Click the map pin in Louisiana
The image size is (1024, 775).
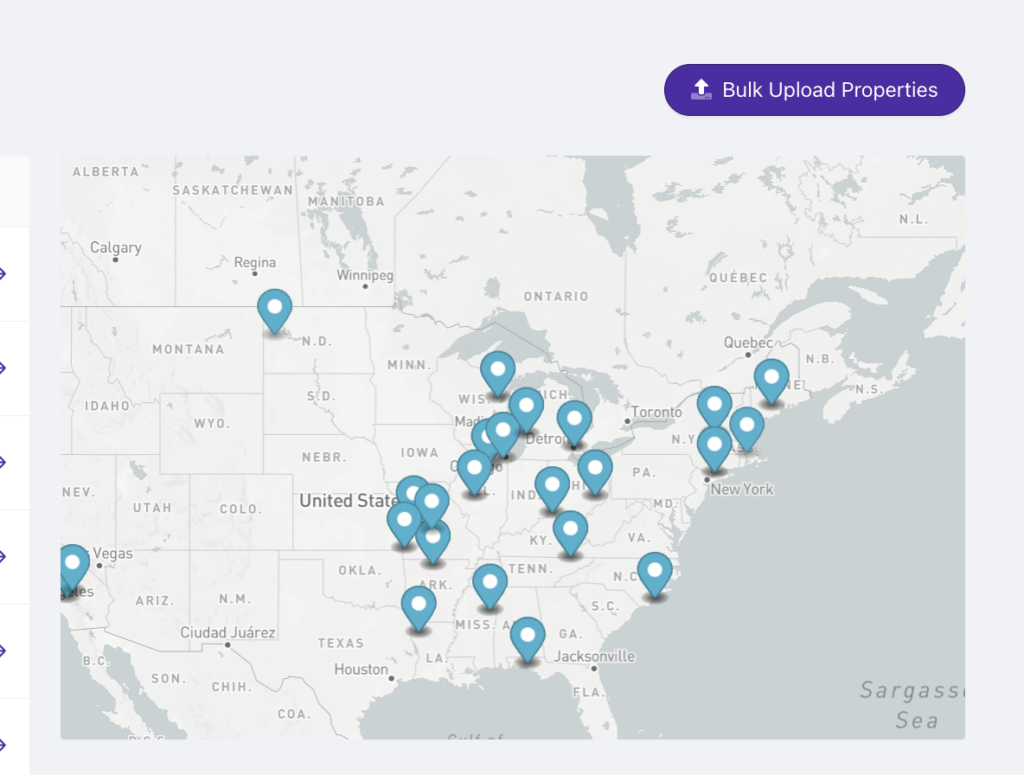coord(419,609)
